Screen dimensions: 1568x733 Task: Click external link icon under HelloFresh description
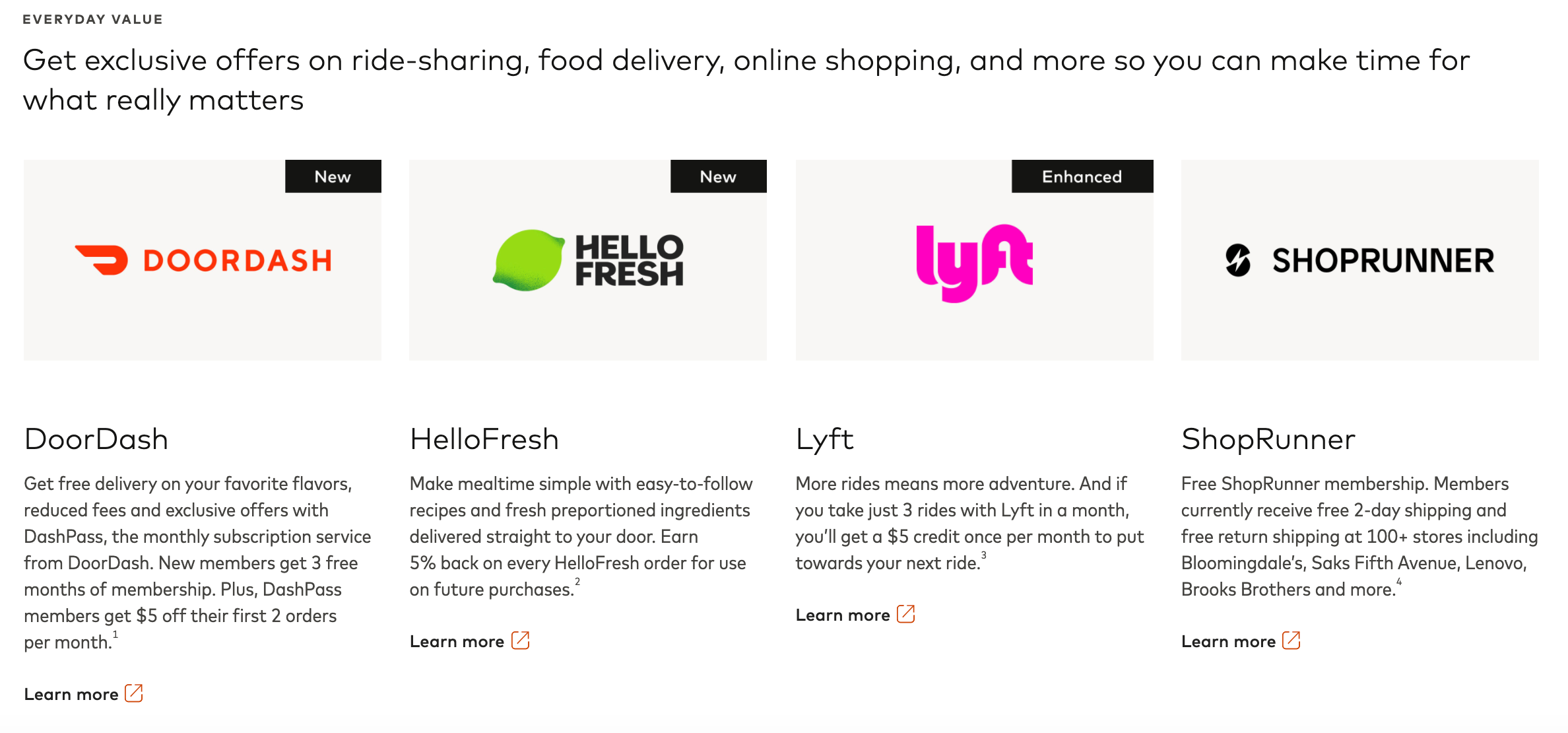[521, 641]
